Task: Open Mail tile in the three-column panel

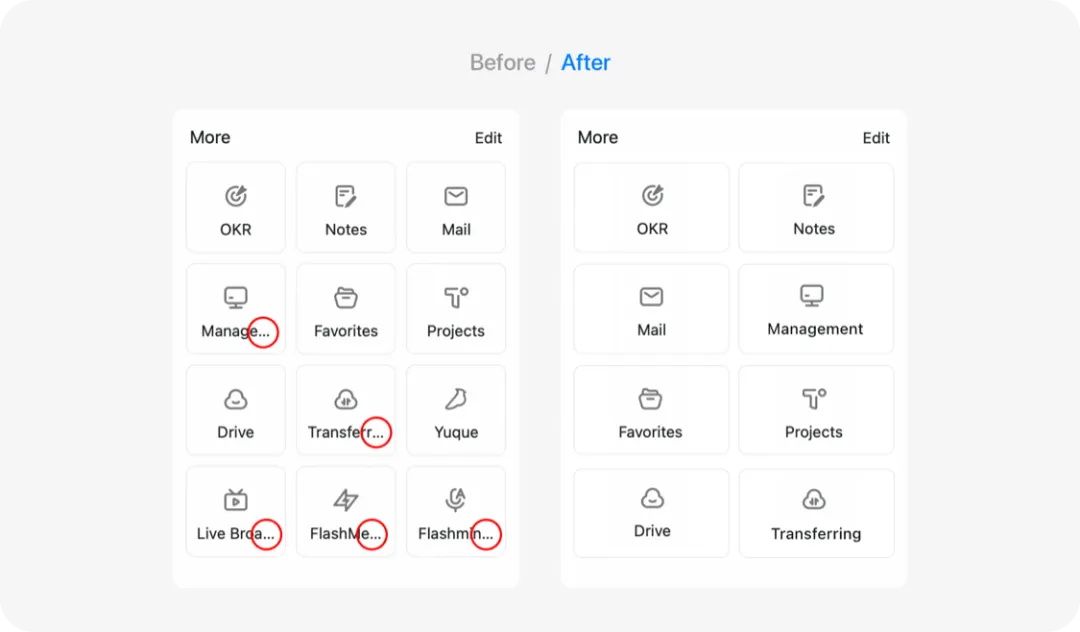Action: tap(456, 208)
